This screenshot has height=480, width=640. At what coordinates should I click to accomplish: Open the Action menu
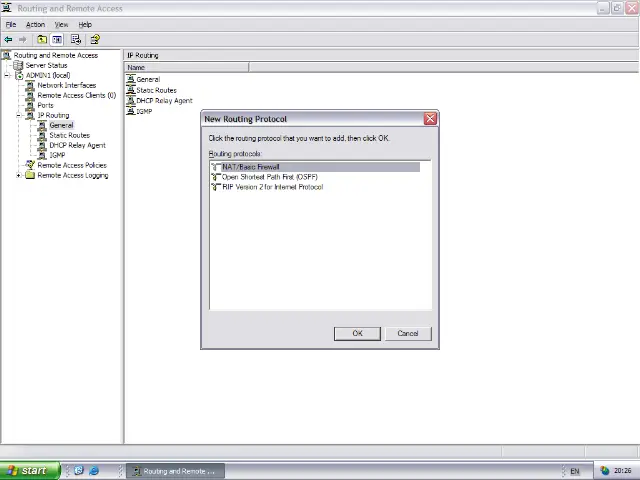35,24
